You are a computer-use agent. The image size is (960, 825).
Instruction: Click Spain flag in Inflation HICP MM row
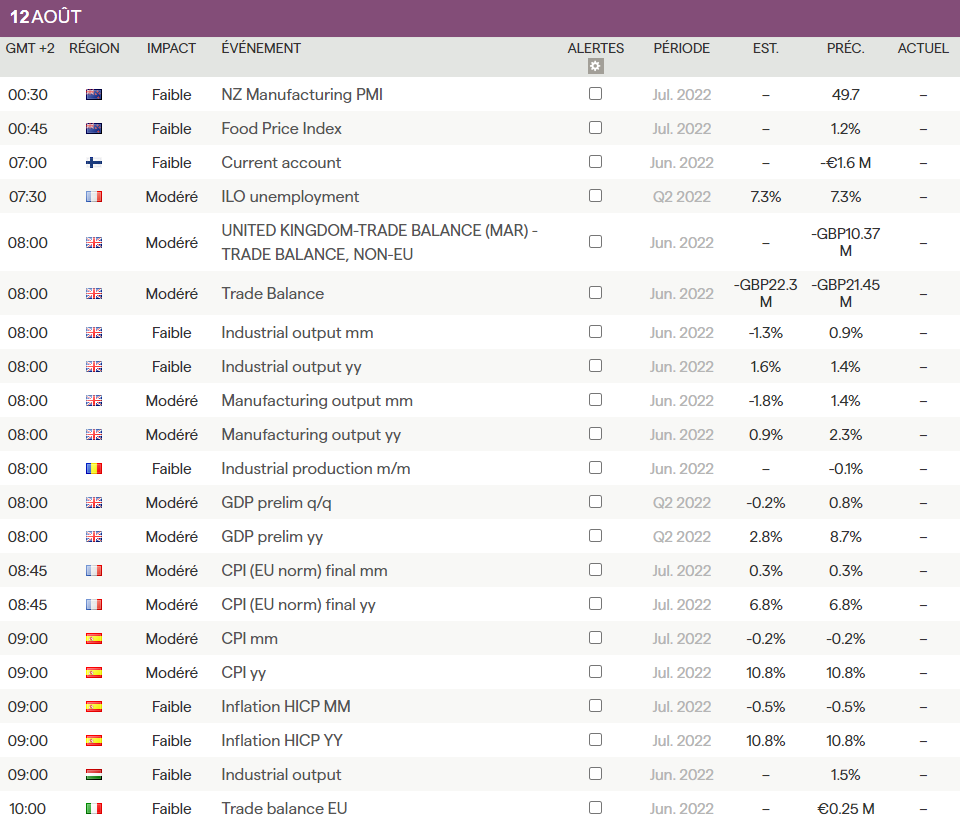[x=94, y=706]
